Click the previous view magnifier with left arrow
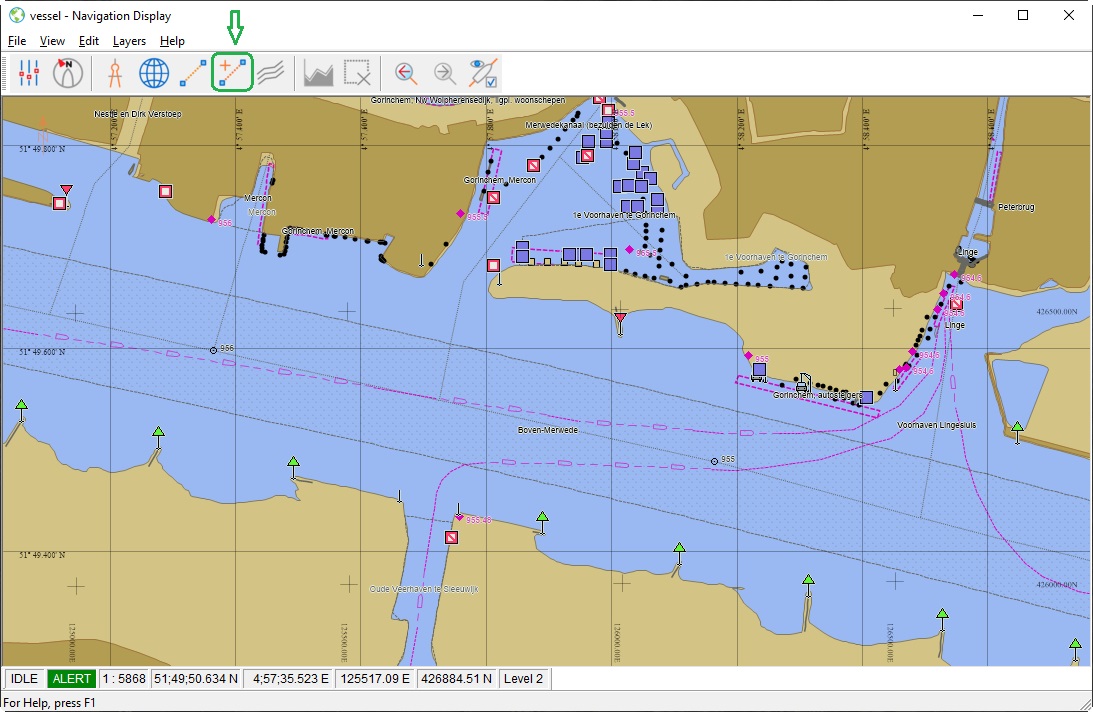1093x712 pixels. point(405,73)
